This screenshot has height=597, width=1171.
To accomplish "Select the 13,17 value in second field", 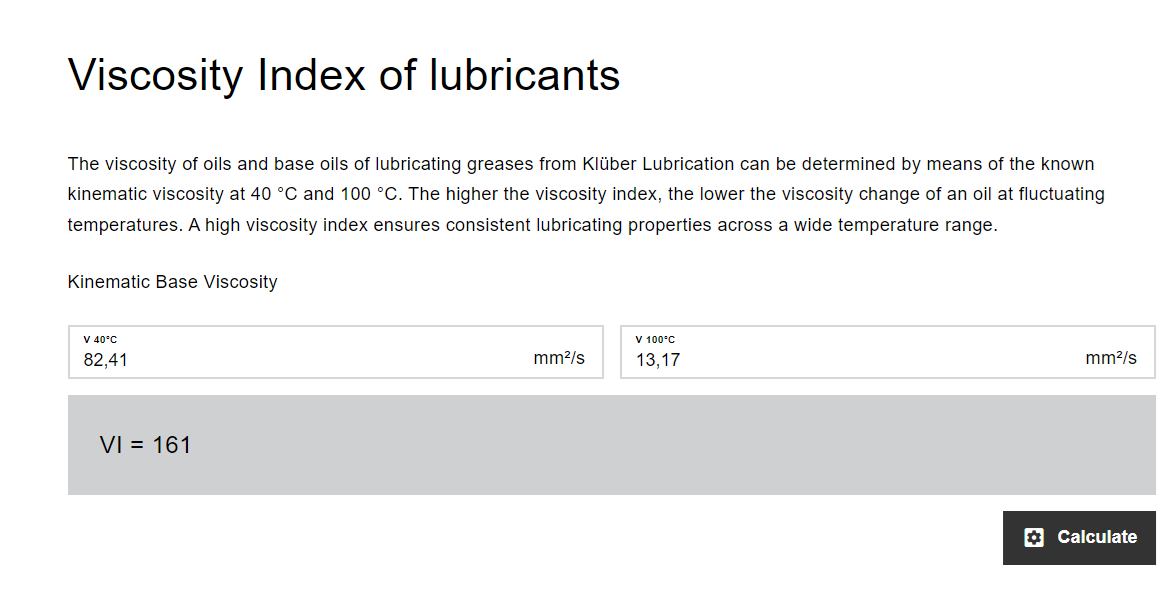I will click(x=658, y=360).
